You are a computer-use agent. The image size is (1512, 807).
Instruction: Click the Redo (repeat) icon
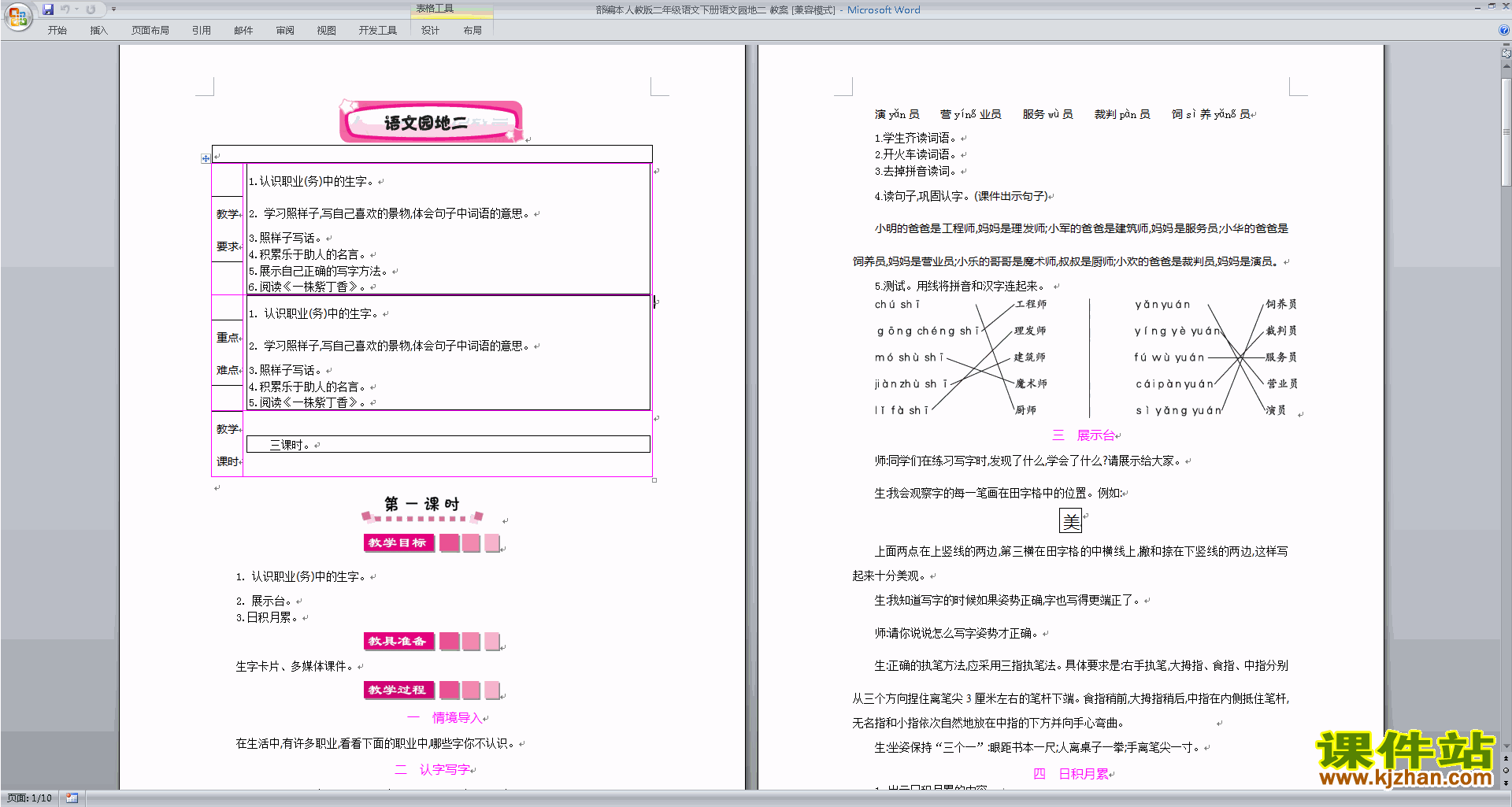(x=91, y=9)
